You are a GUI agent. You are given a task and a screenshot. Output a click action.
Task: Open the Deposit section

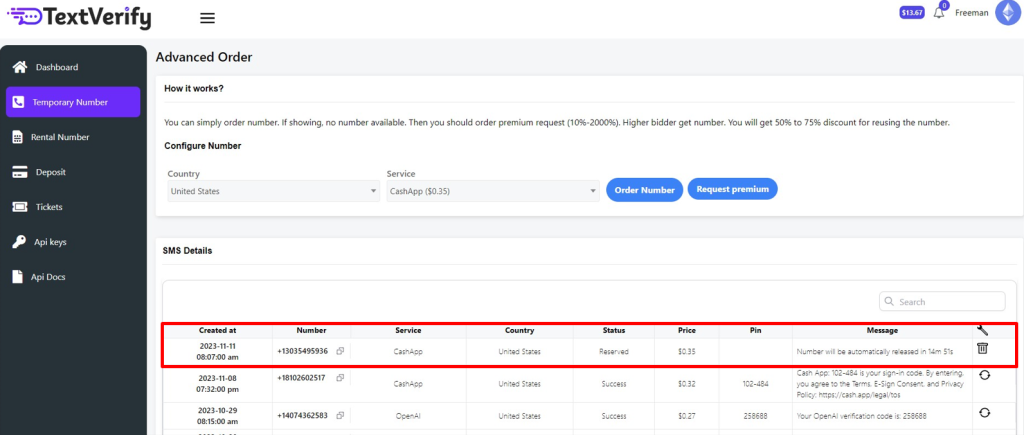(x=50, y=172)
